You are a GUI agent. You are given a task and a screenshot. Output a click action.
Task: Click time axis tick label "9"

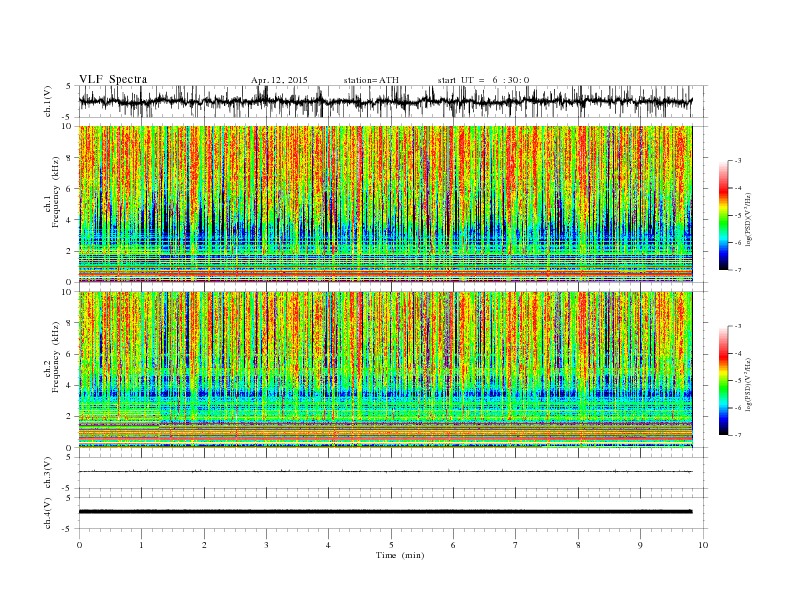(640, 545)
